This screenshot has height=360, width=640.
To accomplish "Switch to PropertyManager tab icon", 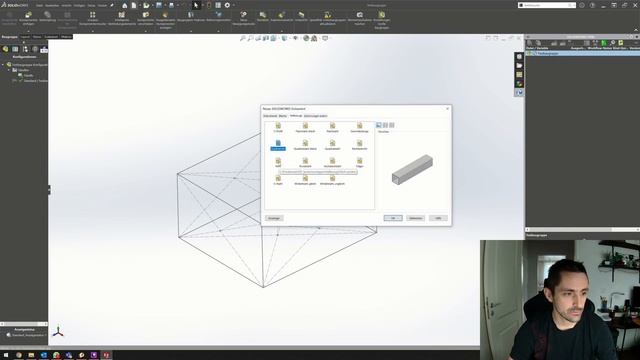I will coord(15,49).
